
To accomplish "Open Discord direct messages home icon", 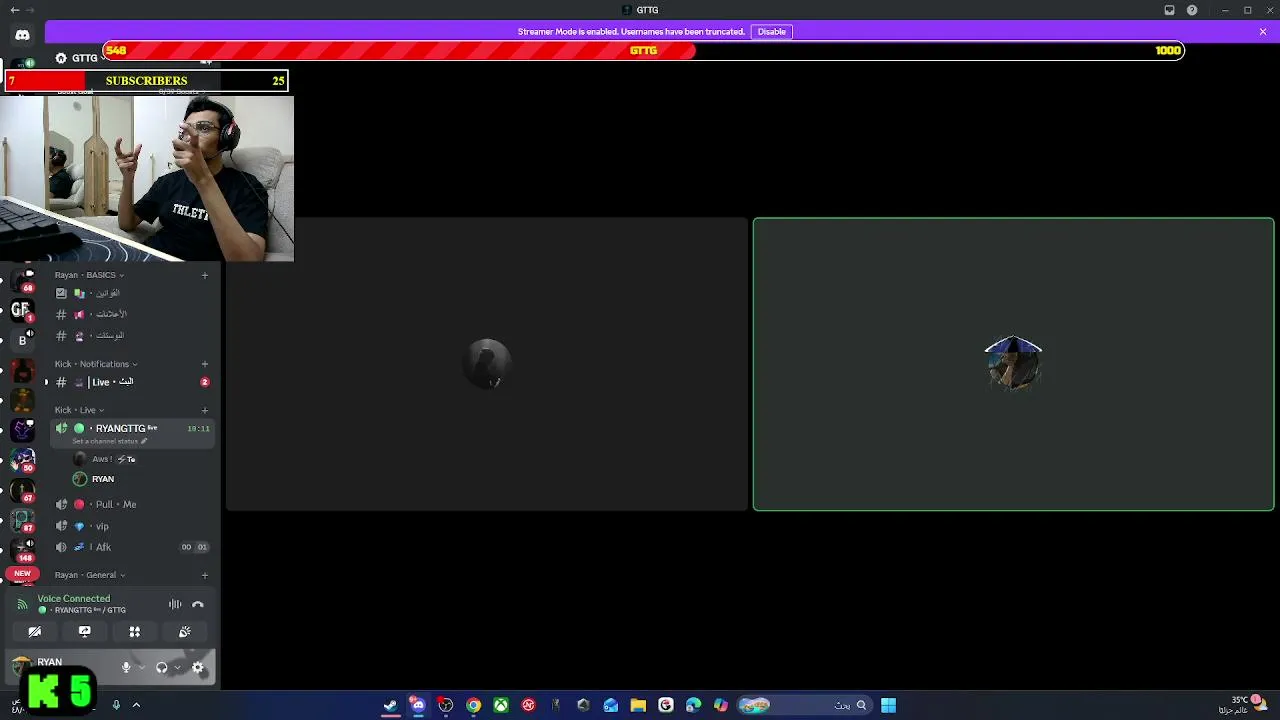I will tap(22, 35).
